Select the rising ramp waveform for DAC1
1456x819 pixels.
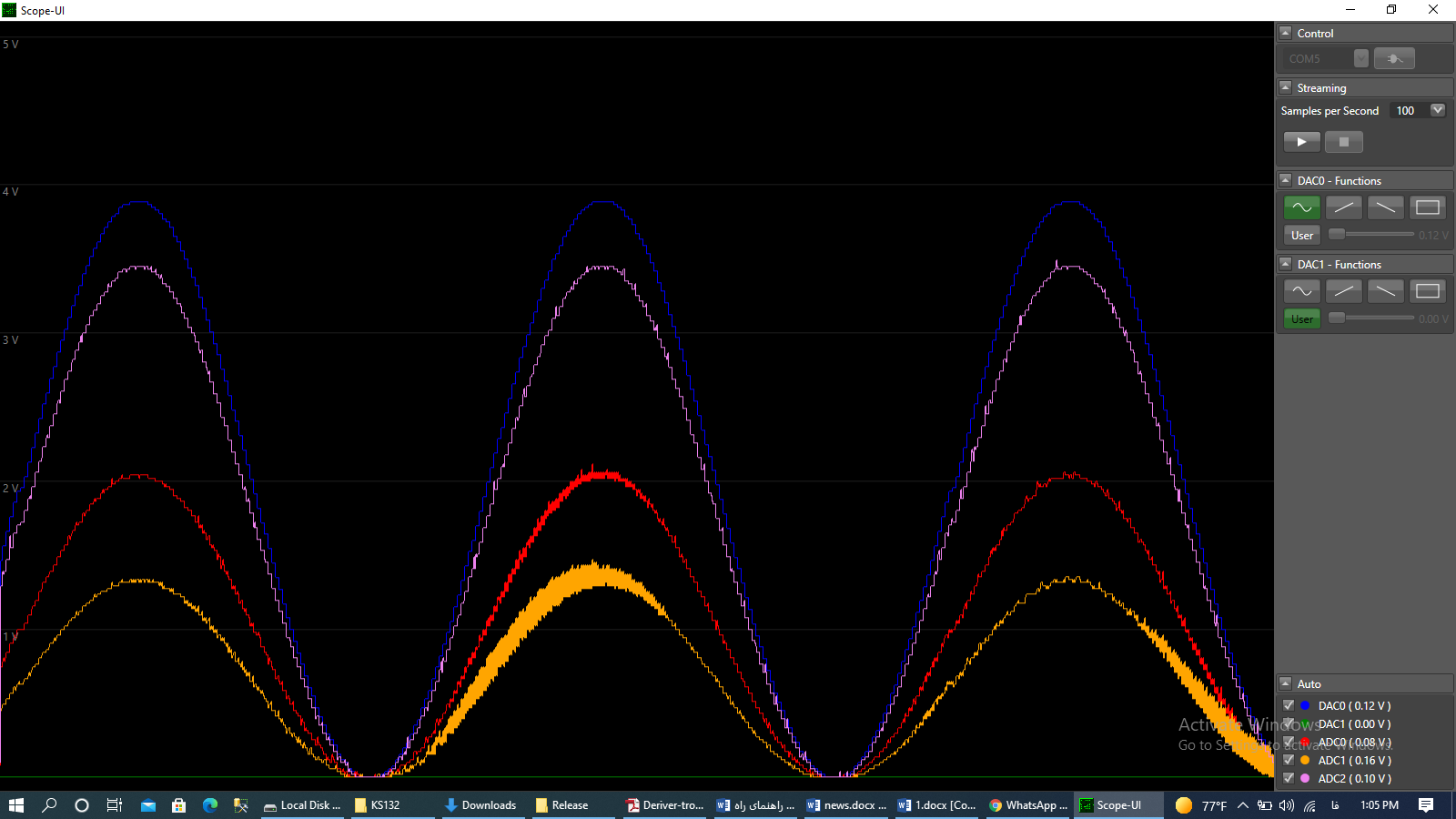click(1343, 291)
